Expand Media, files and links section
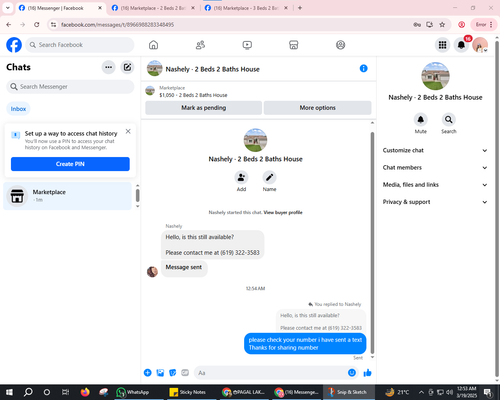The width and height of the screenshot is (500, 400). tap(435, 185)
